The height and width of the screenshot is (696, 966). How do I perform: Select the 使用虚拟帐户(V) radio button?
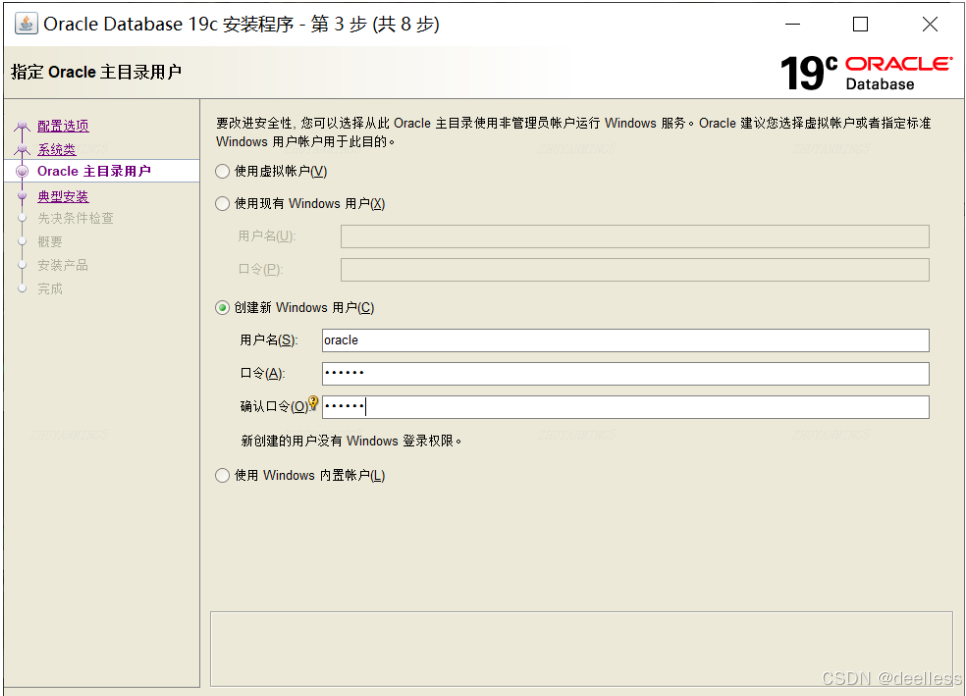point(222,171)
